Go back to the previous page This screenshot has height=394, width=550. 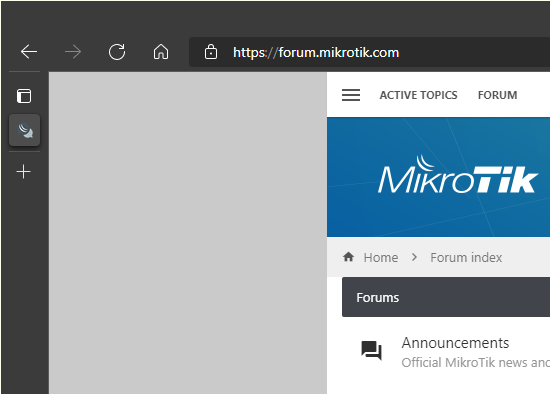coord(29,52)
